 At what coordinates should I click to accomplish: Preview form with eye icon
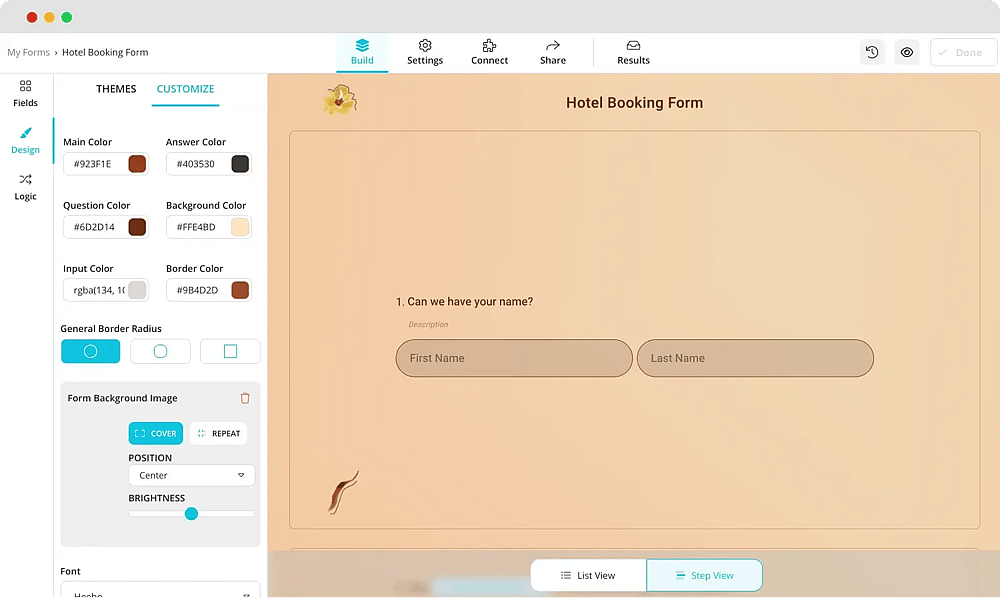point(906,52)
